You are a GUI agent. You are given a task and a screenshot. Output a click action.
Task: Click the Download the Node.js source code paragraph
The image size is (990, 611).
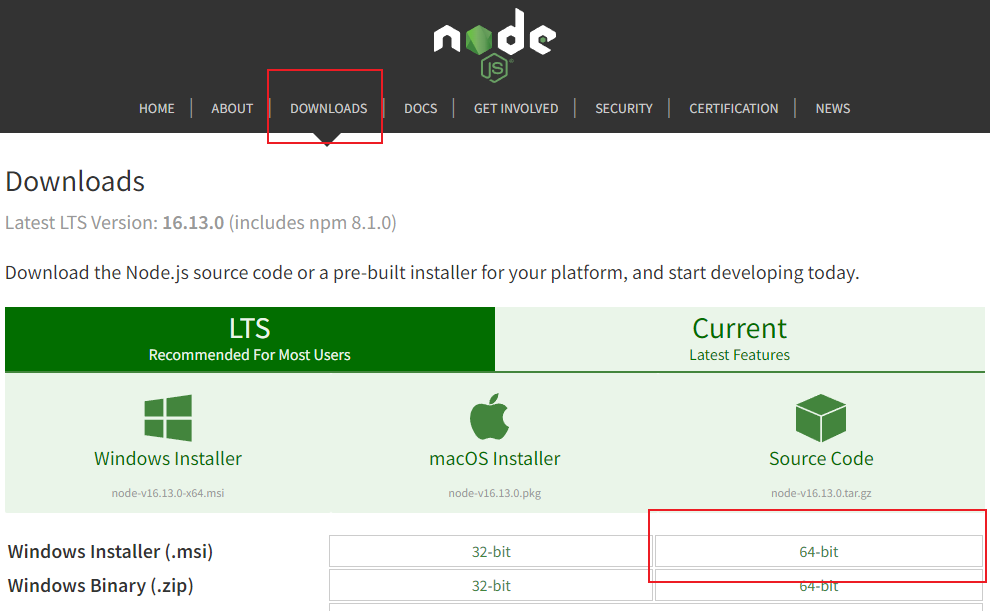click(x=432, y=273)
